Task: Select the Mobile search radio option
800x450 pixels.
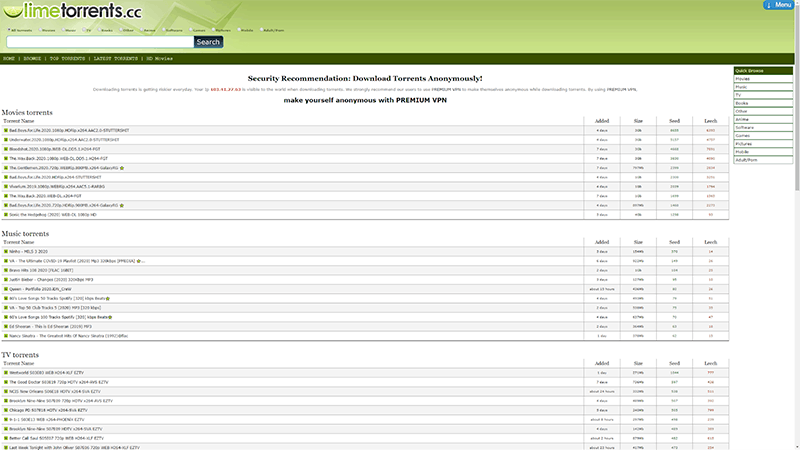Action: coord(239,30)
